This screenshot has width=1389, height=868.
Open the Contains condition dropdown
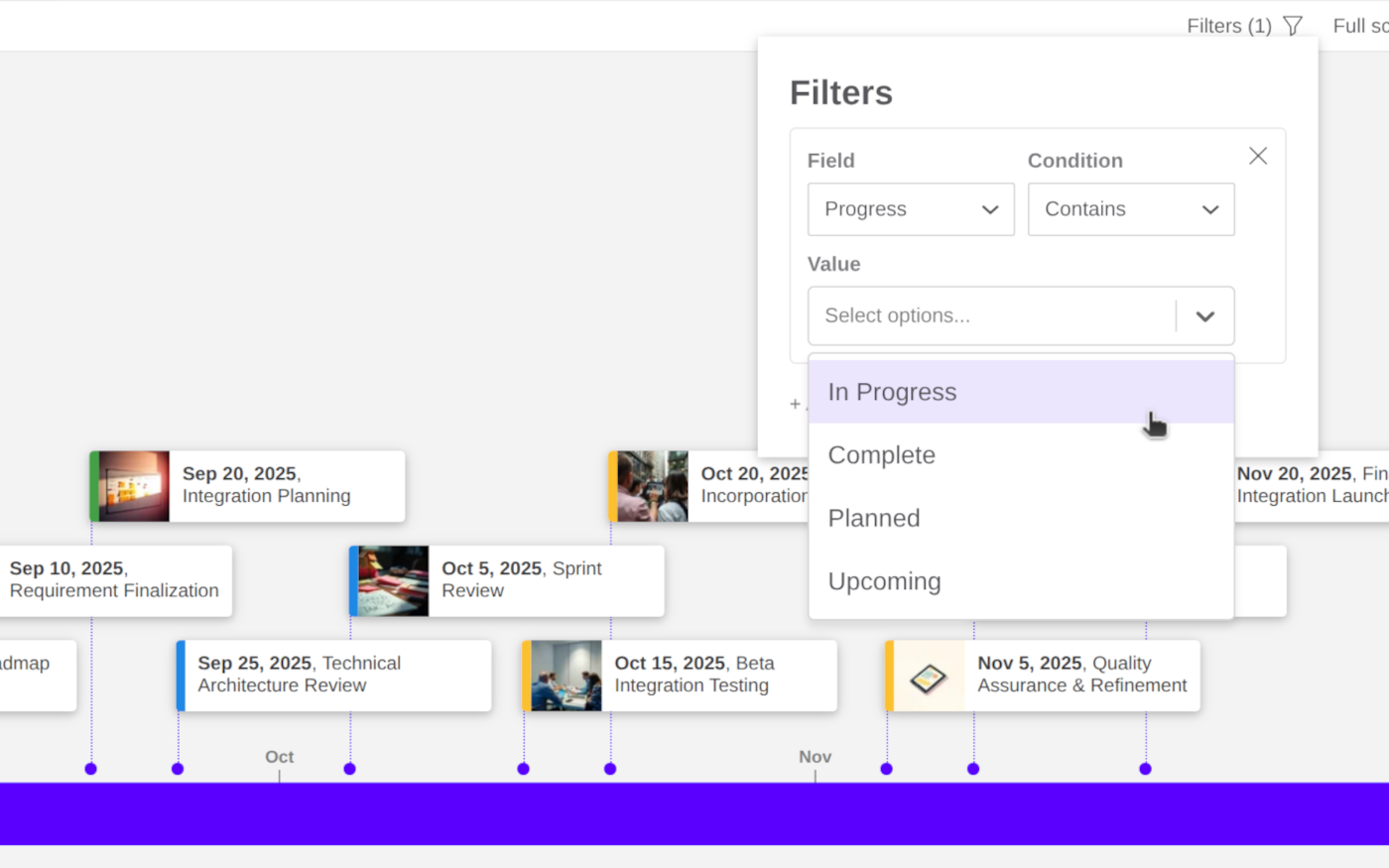pyautogui.click(x=1130, y=209)
